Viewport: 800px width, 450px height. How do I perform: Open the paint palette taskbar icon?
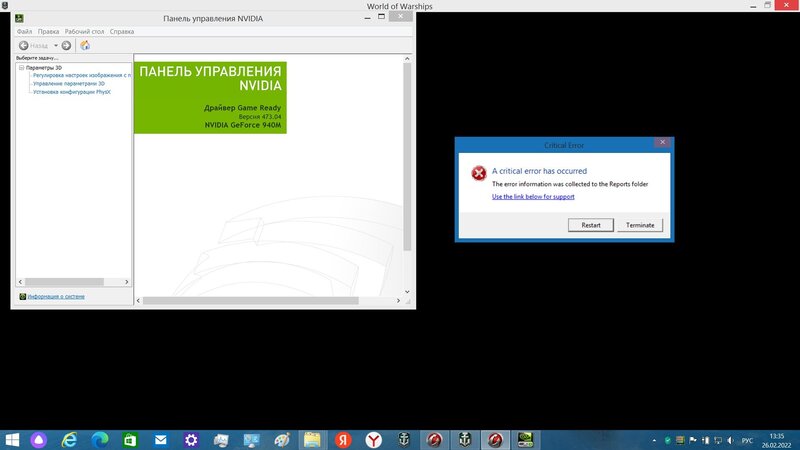282,440
